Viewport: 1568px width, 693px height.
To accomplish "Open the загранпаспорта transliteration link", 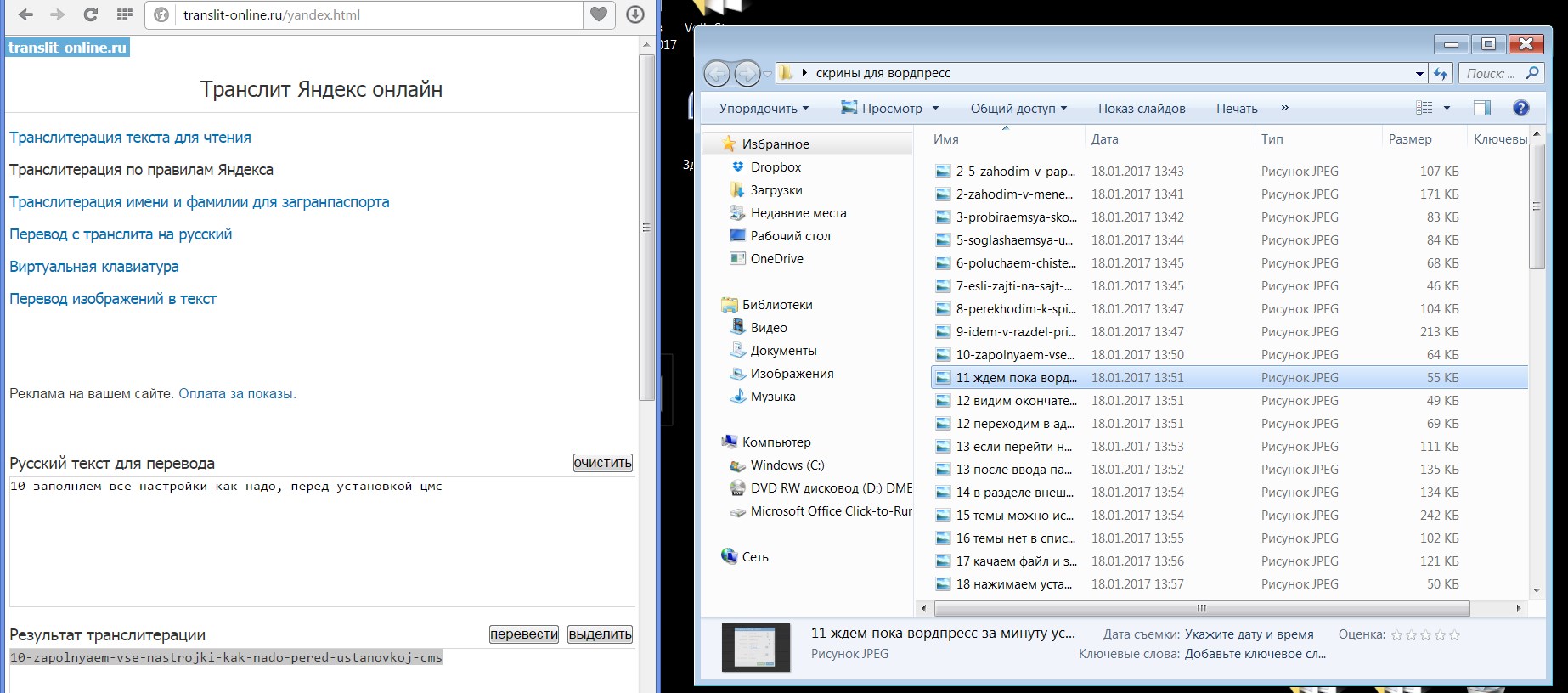I will coord(200,202).
